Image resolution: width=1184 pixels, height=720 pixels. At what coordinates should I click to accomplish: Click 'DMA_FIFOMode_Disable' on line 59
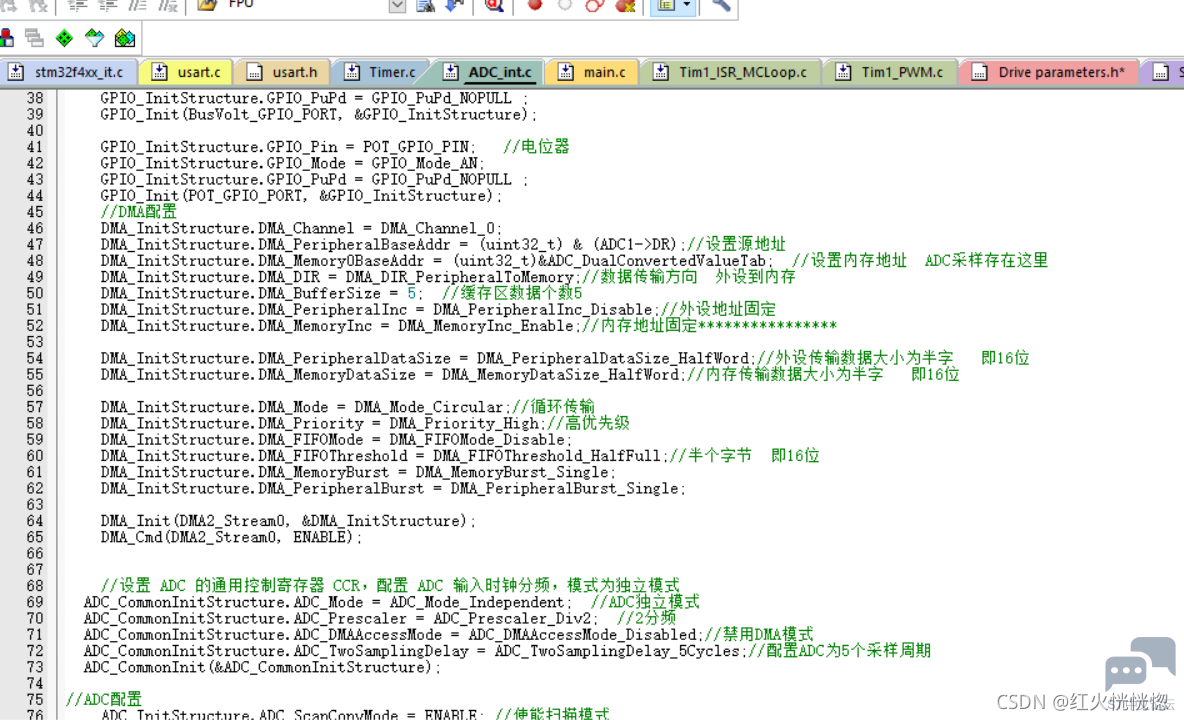coord(477,440)
